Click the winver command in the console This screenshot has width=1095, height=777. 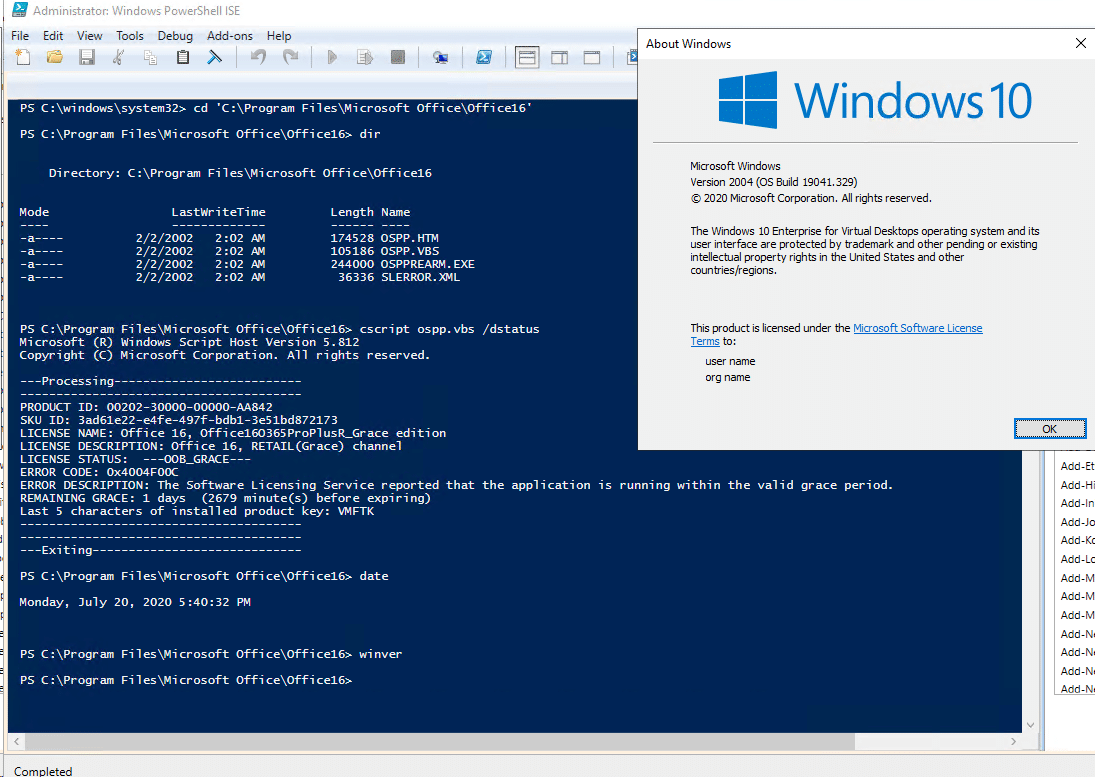point(381,654)
